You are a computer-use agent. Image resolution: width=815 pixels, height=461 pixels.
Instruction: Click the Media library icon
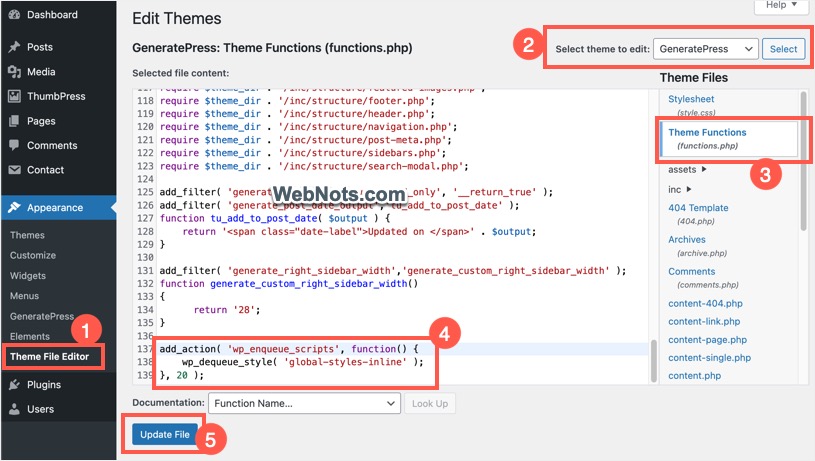14,72
